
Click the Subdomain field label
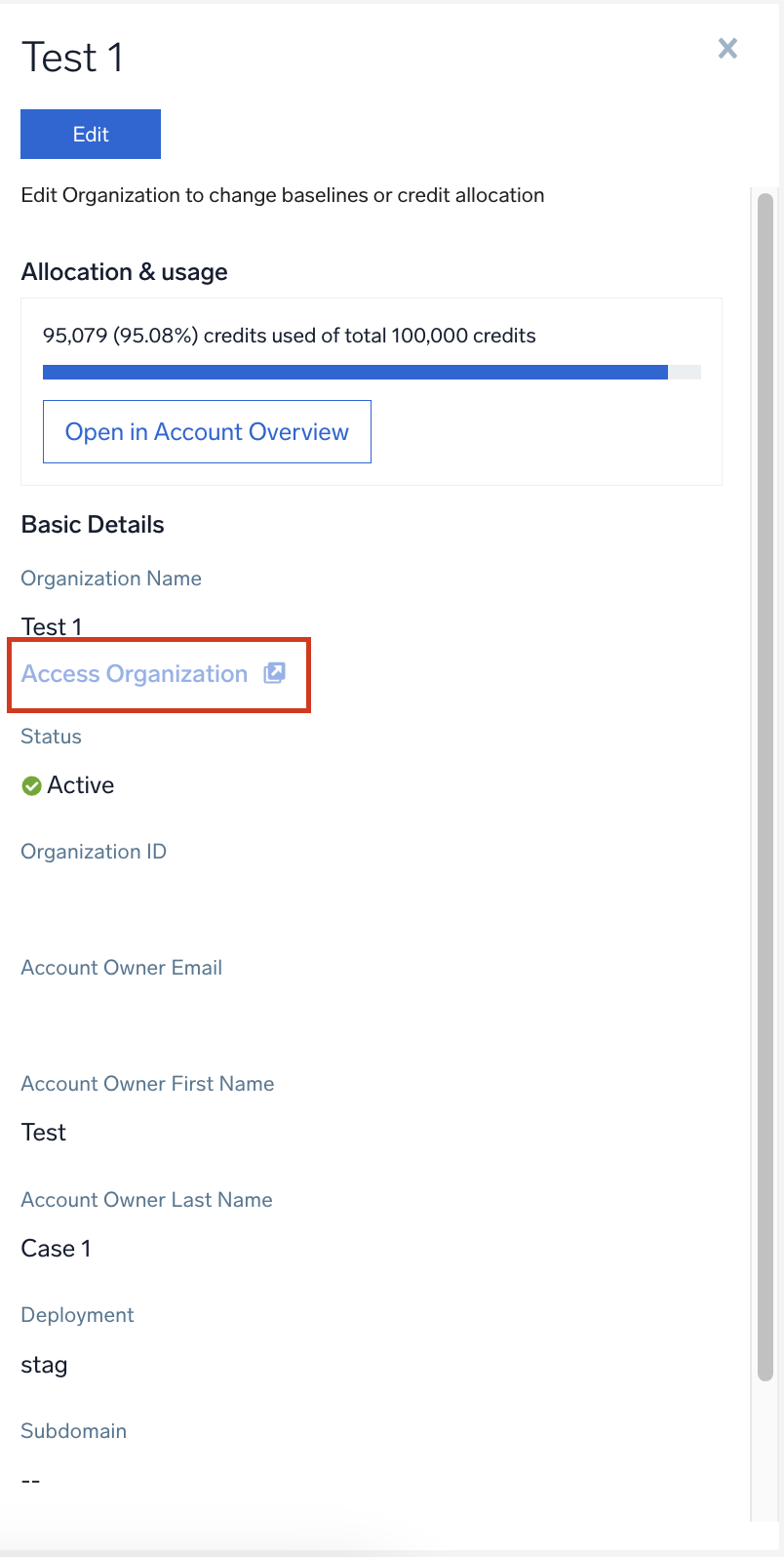pos(74,1431)
